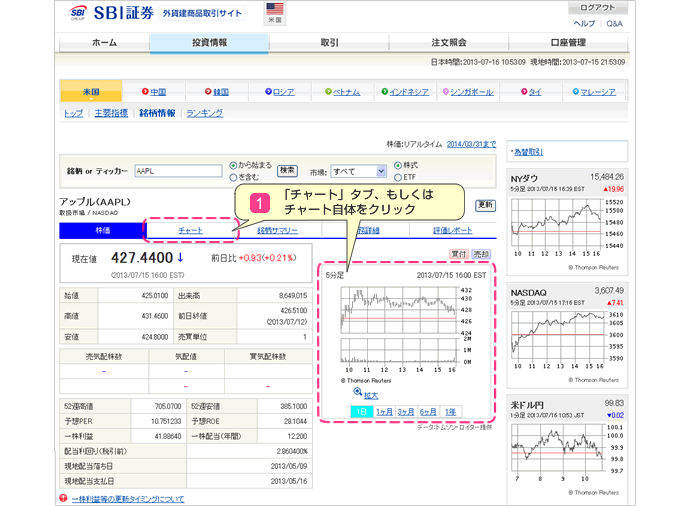690x506 pixels.
Task: Click the Vietnam green bullet icon
Action: tap(328, 92)
